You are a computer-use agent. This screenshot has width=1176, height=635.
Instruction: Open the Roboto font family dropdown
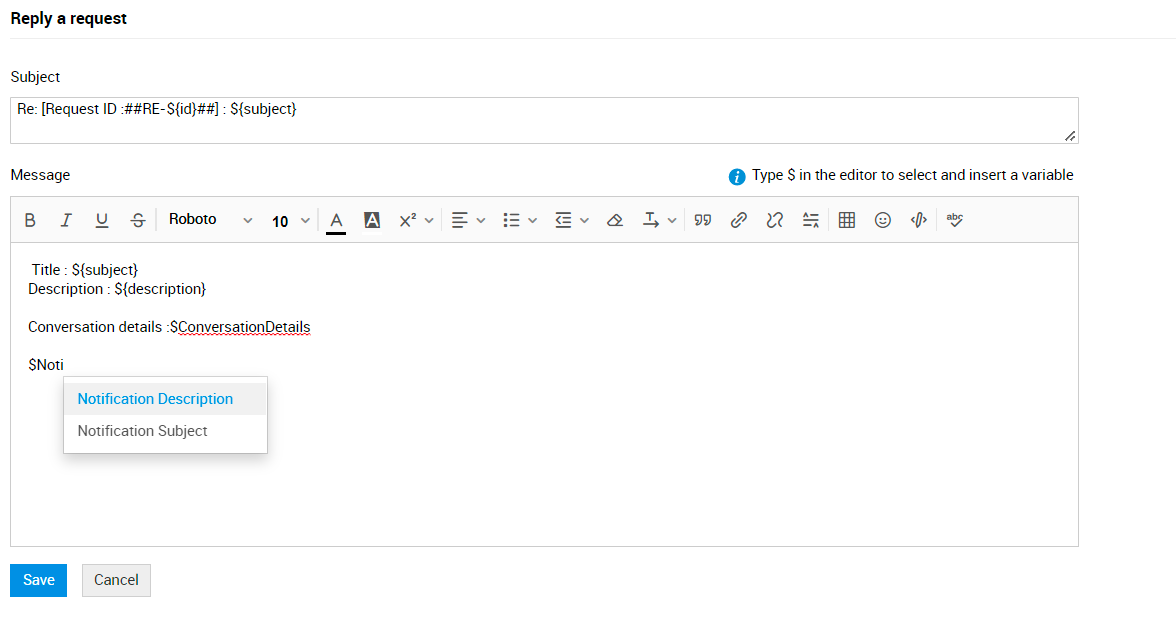click(210, 220)
